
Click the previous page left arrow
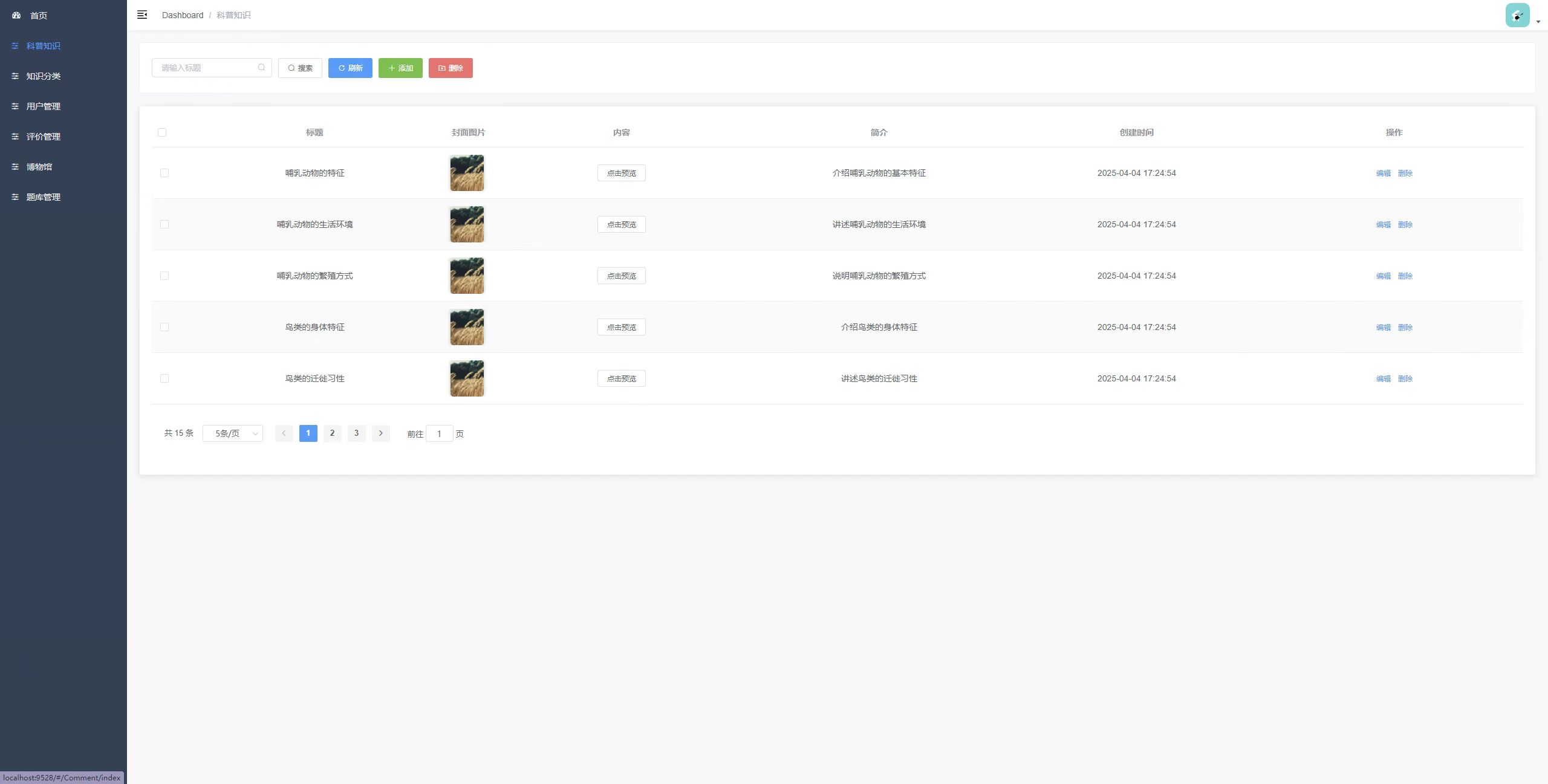pos(284,433)
